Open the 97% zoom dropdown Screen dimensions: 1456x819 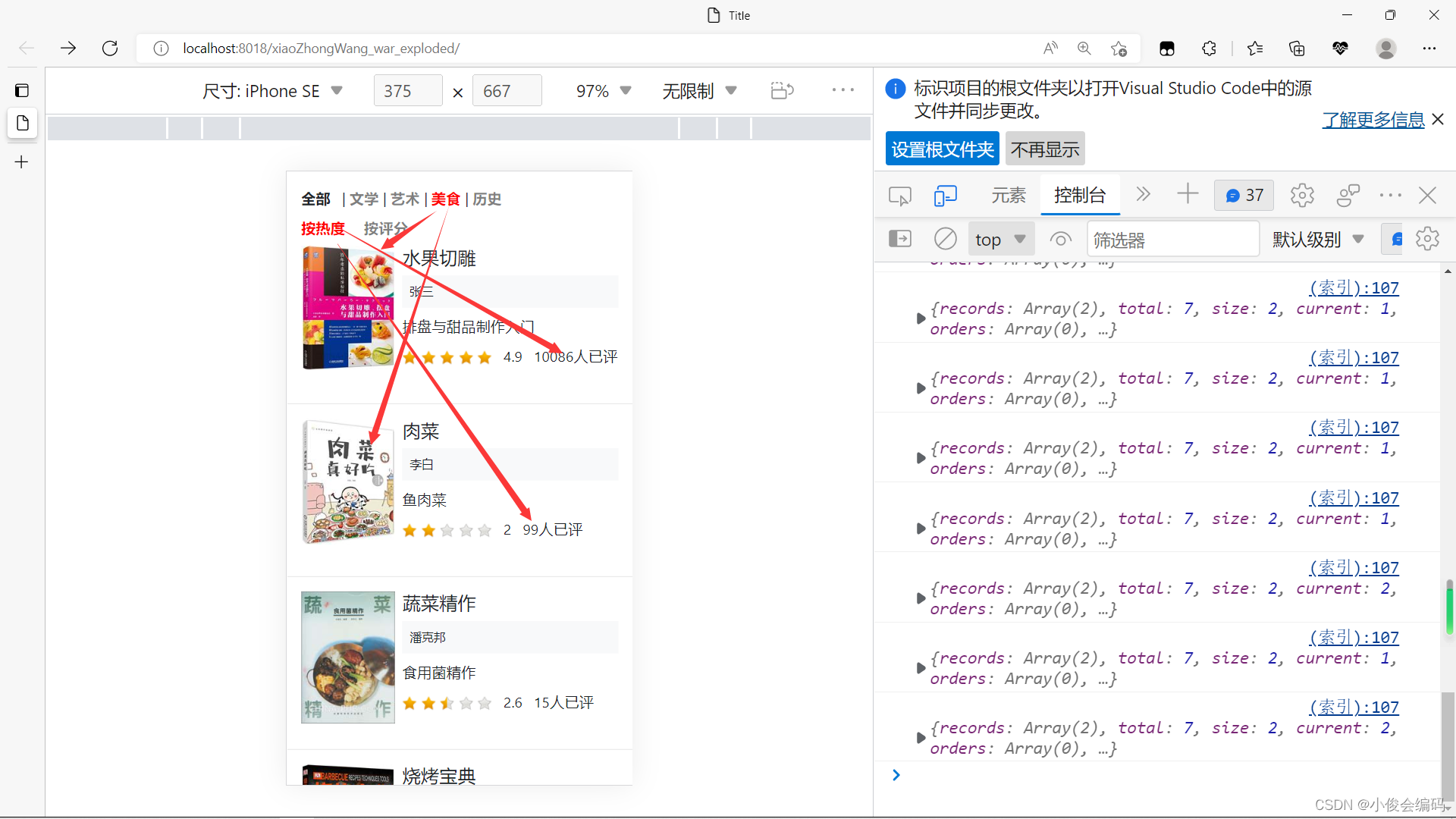(604, 91)
